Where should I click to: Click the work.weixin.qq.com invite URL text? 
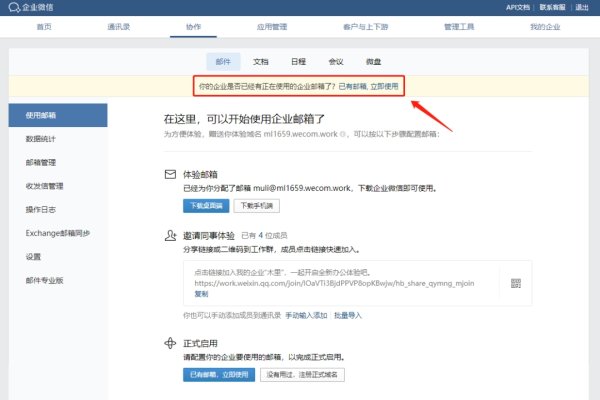[334, 283]
